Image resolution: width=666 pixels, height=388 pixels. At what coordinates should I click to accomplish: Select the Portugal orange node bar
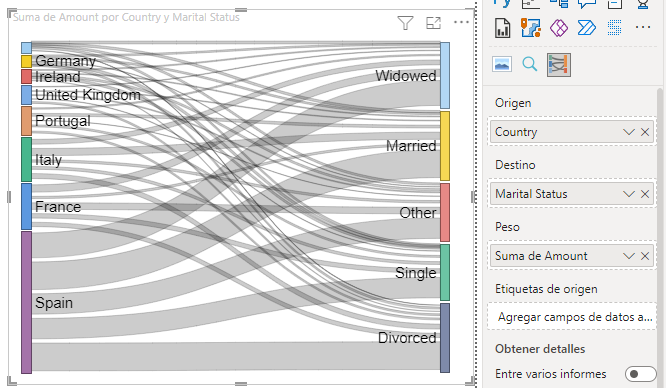point(26,121)
